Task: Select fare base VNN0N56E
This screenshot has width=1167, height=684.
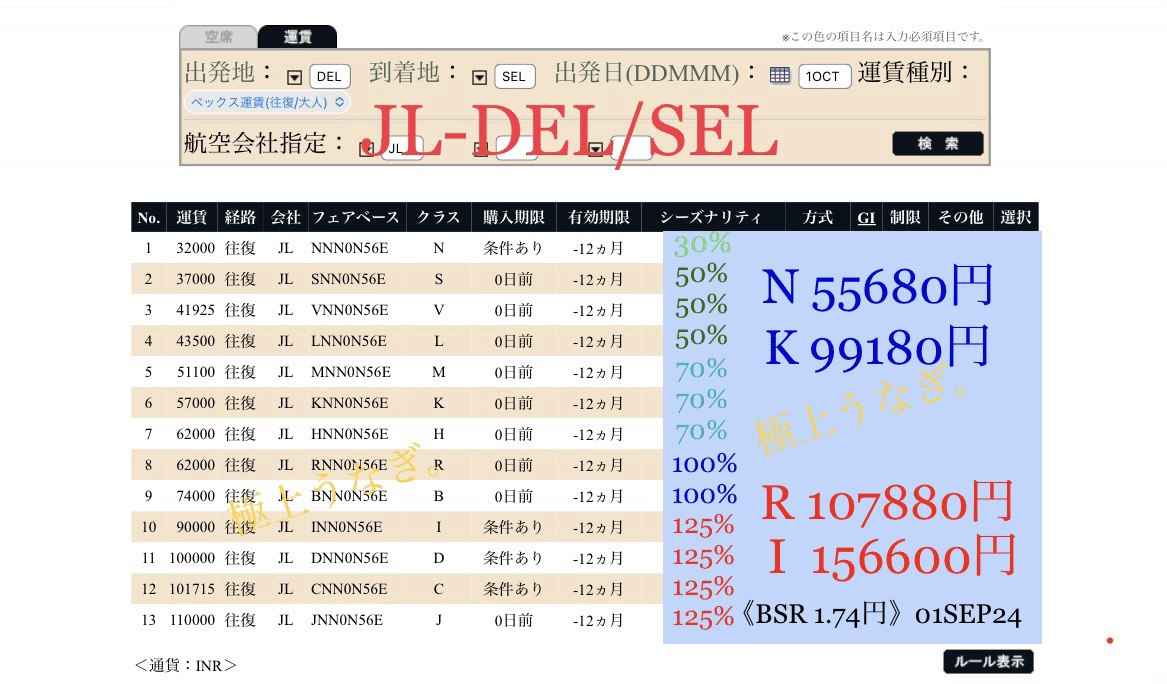Action: 349,310
